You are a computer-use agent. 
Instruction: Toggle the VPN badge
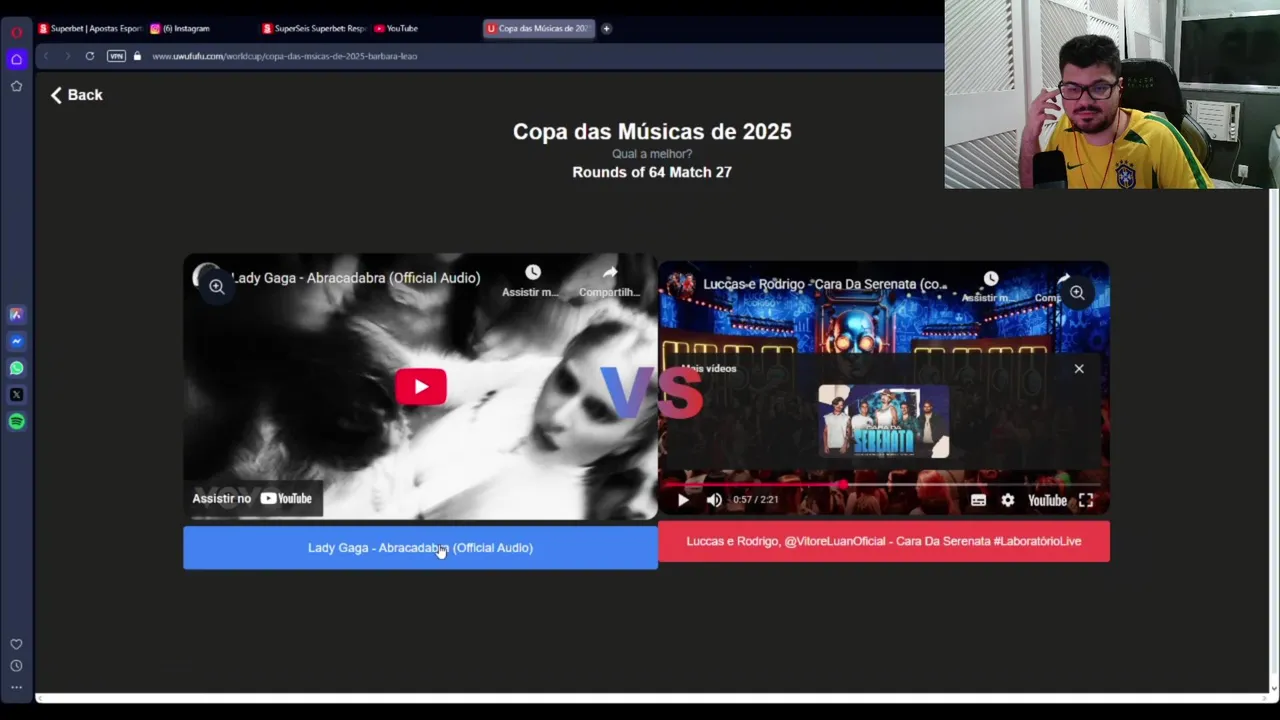click(116, 56)
